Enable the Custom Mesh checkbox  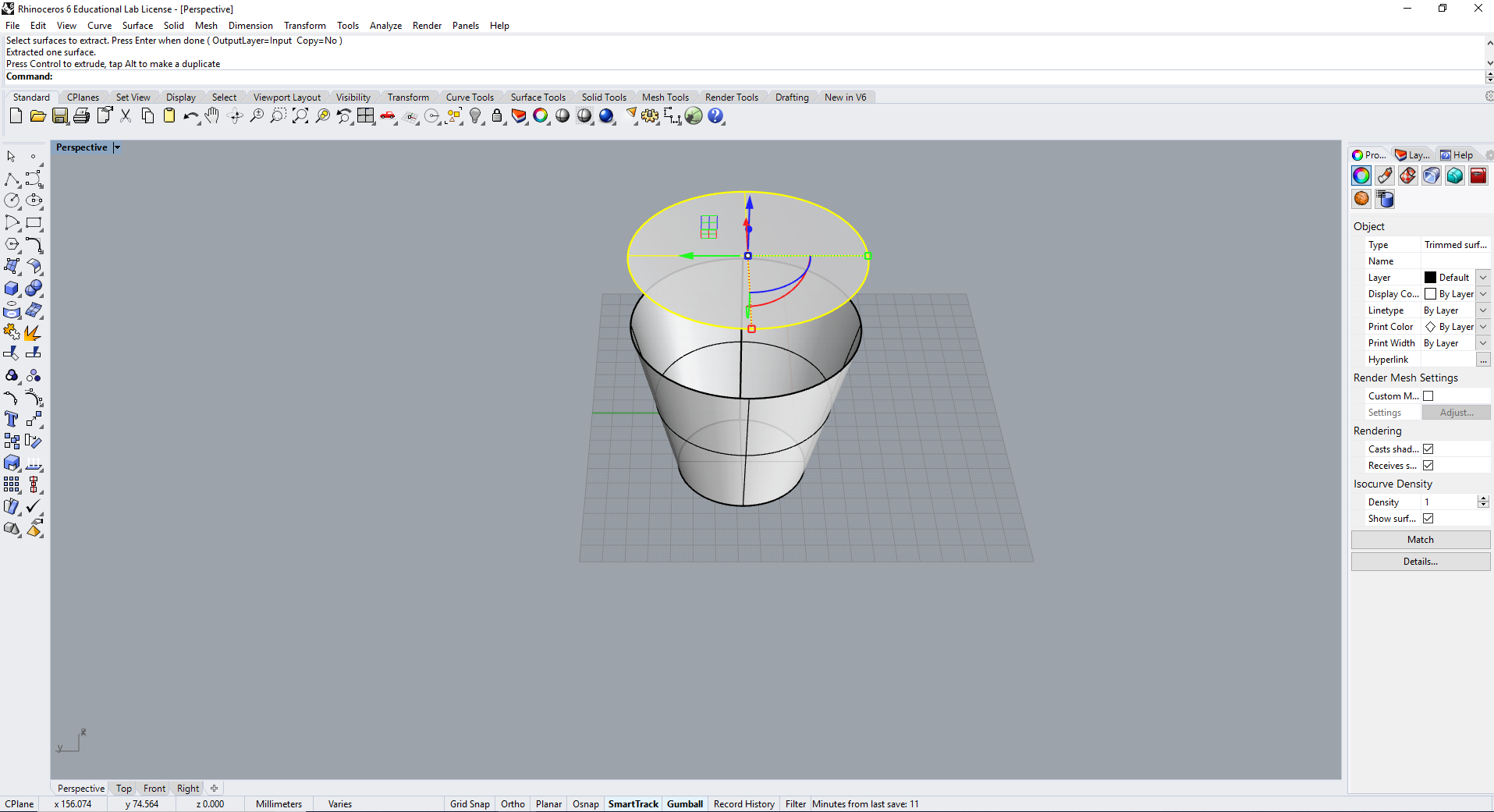1428,396
